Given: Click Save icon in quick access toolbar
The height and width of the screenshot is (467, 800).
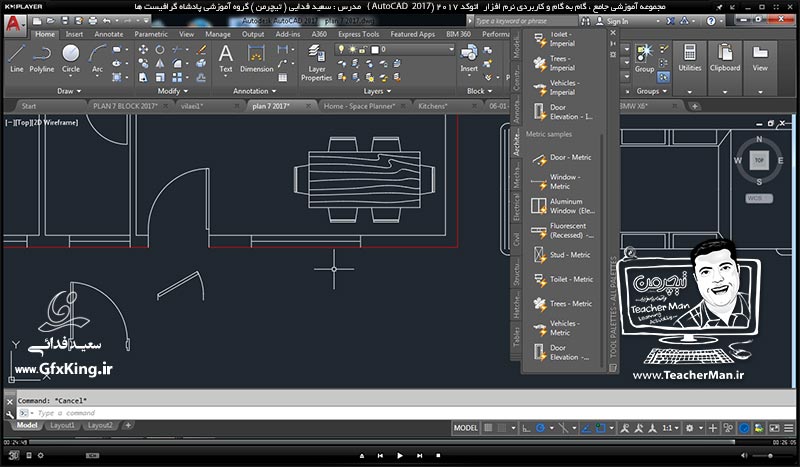Looking at the screenshot, I should pos(65,21).
